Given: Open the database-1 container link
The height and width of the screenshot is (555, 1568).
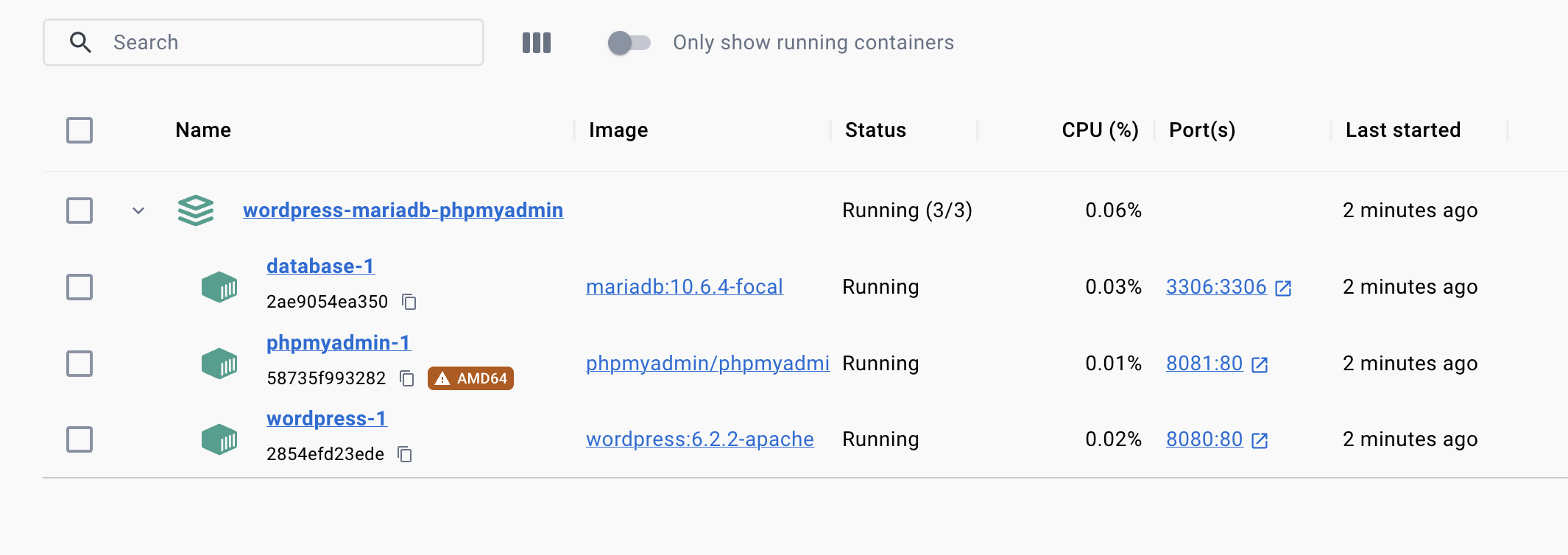Looking at the screenshot, I should coord(321,266).
